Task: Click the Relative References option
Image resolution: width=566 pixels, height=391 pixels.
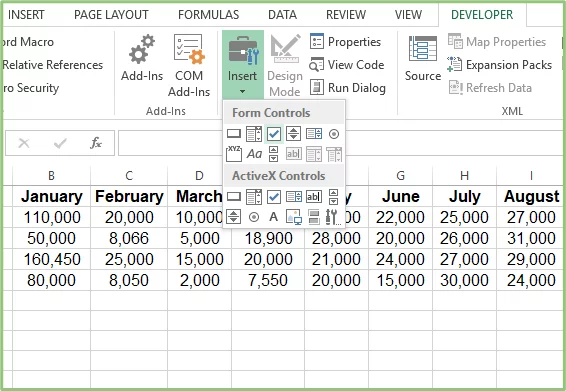Action: click(x=53, y=65)
